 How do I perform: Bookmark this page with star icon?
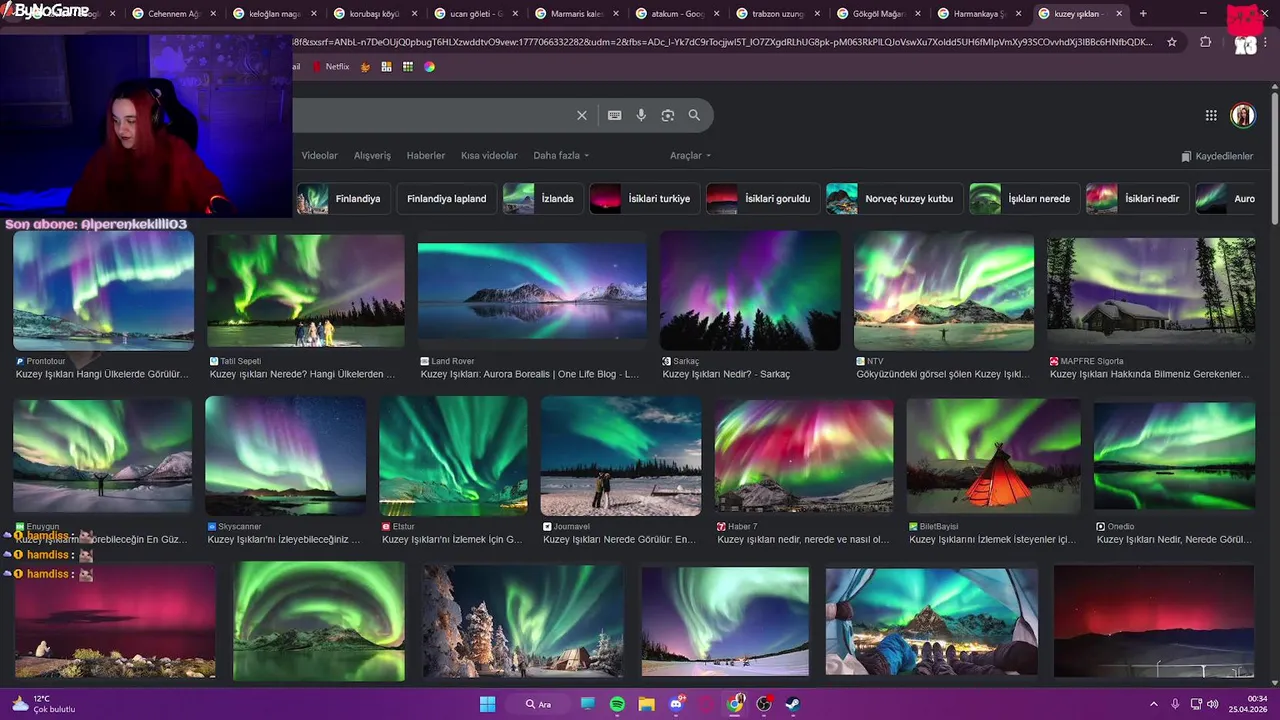[1172, 42]
